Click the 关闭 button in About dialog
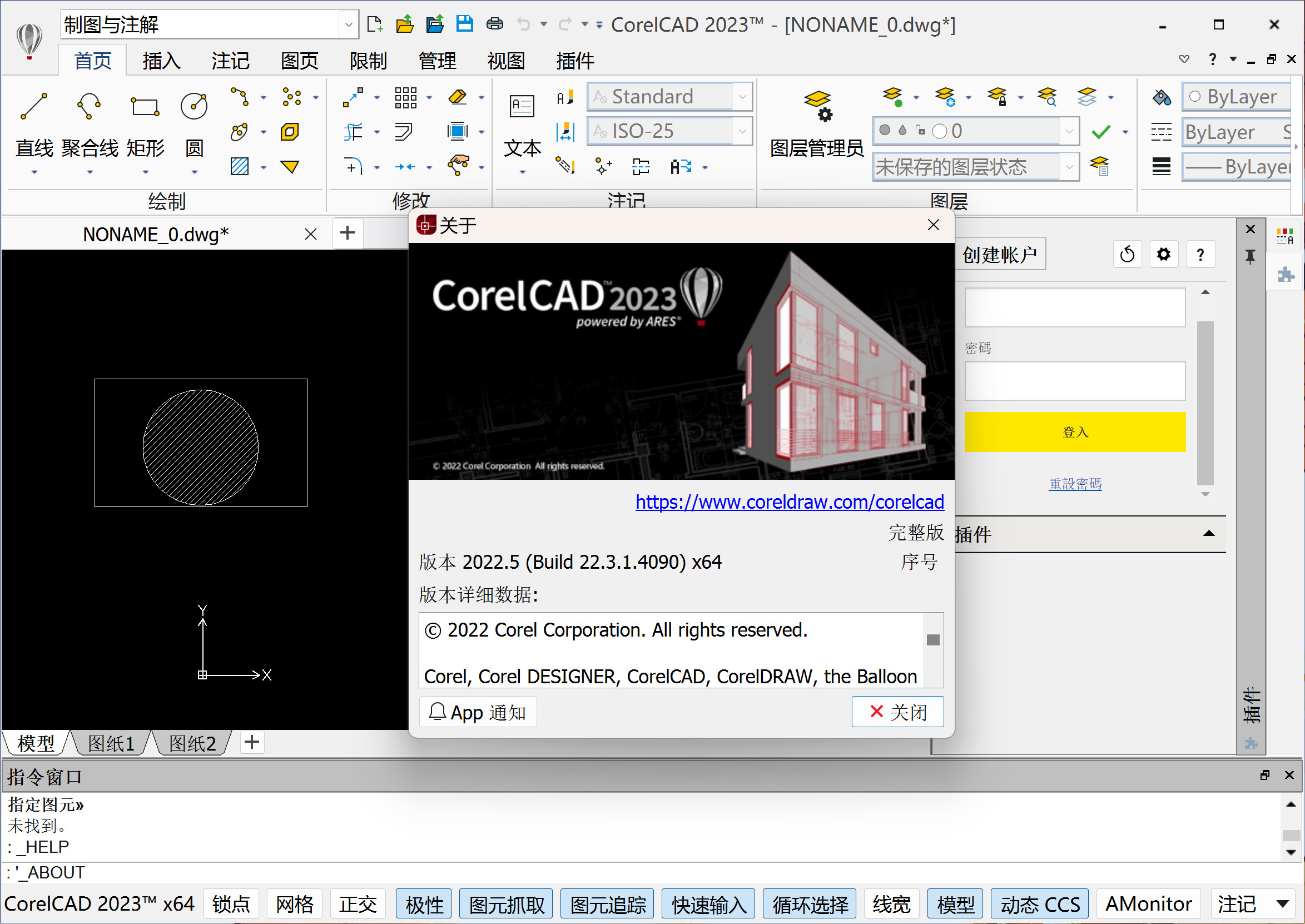This screenshot has width=1305, height=924. tap(897, 712)
